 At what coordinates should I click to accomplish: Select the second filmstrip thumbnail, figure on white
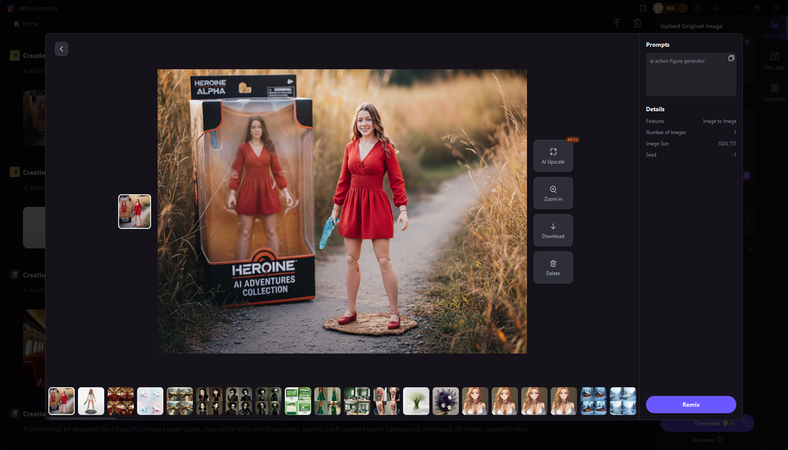[x=91, y=401]
